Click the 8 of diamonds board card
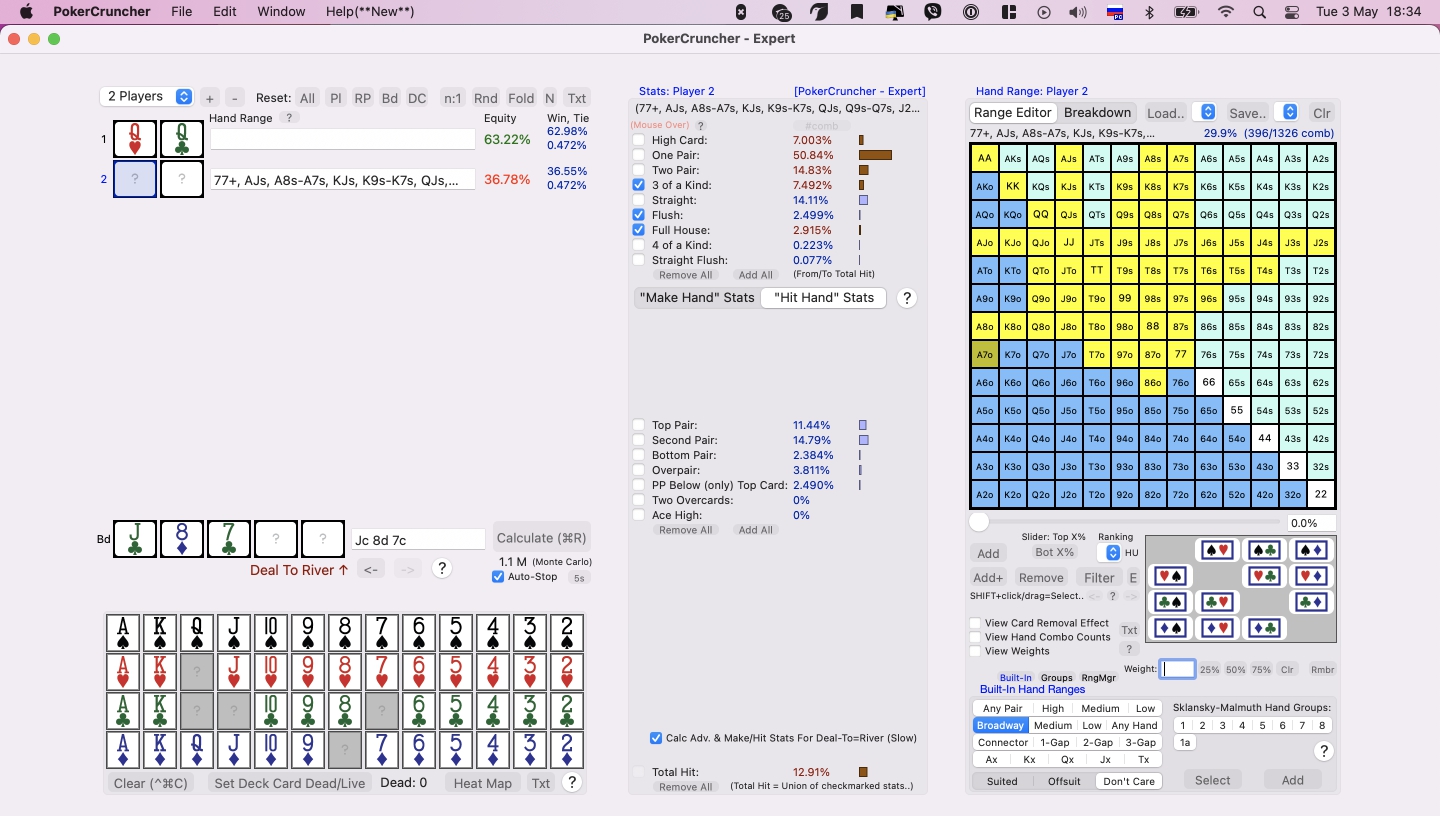Image resolution: width=1440 pixels, height=816 pixels. click(x=182, y=538)
